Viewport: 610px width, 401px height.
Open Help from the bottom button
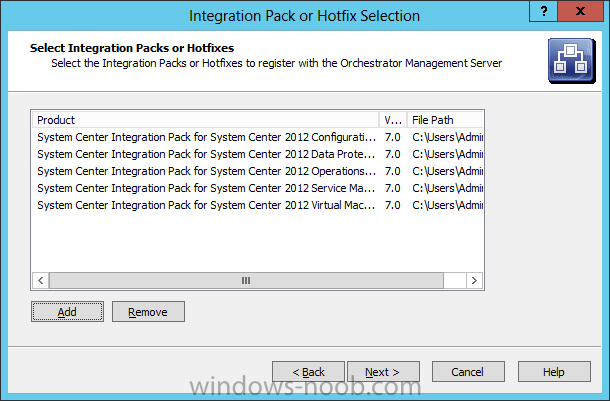coord(554,372)
